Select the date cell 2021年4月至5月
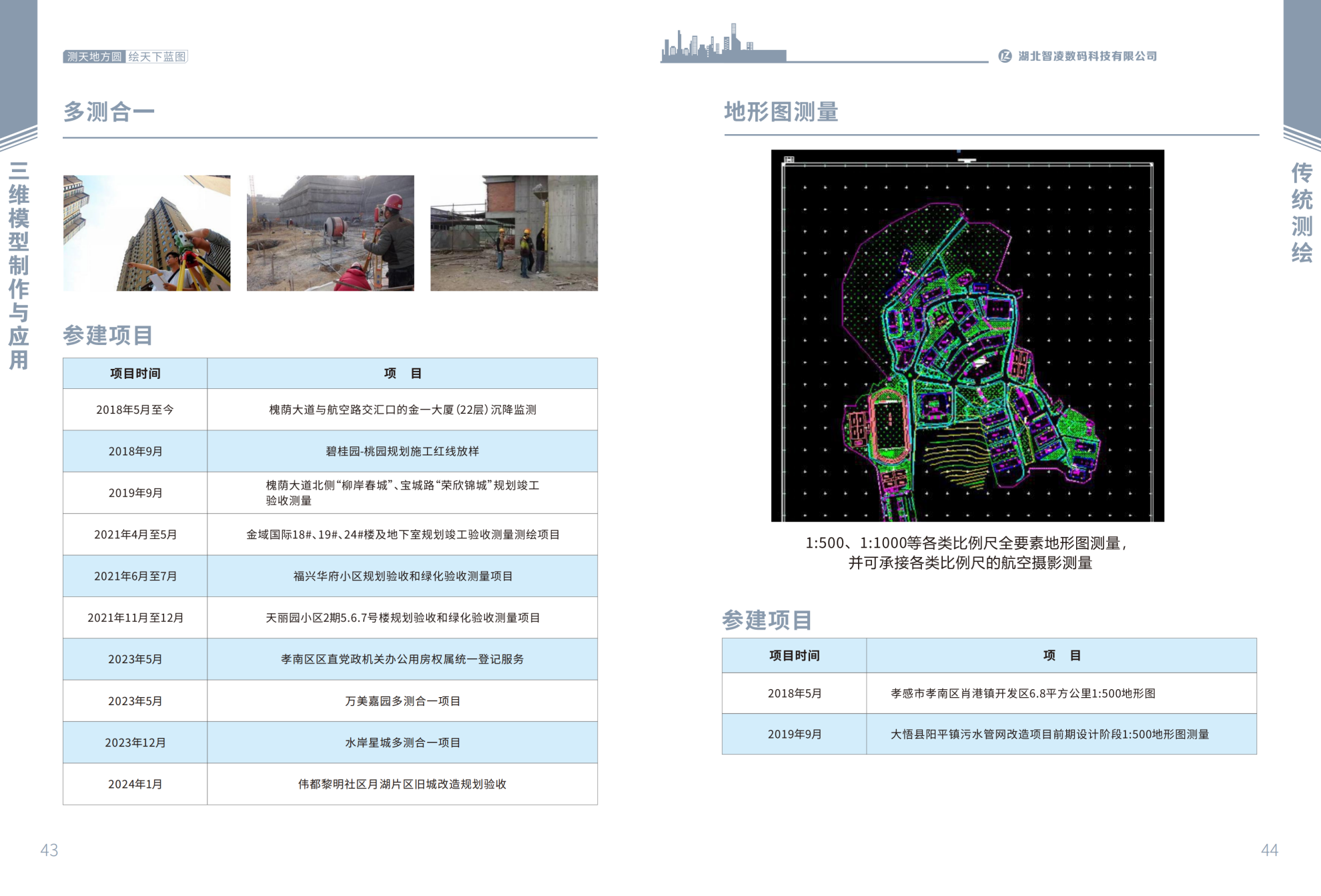 tap(135, 534)
